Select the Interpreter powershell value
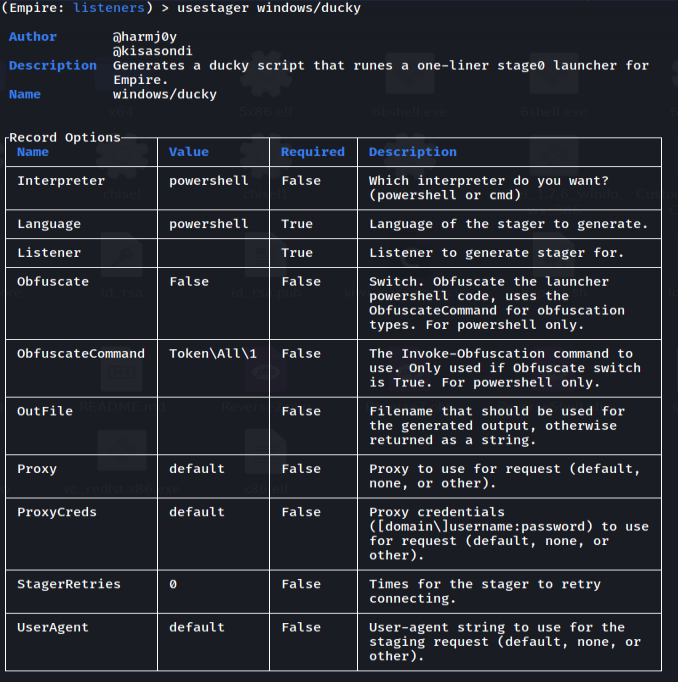678x682 pixels. [209, 181]
